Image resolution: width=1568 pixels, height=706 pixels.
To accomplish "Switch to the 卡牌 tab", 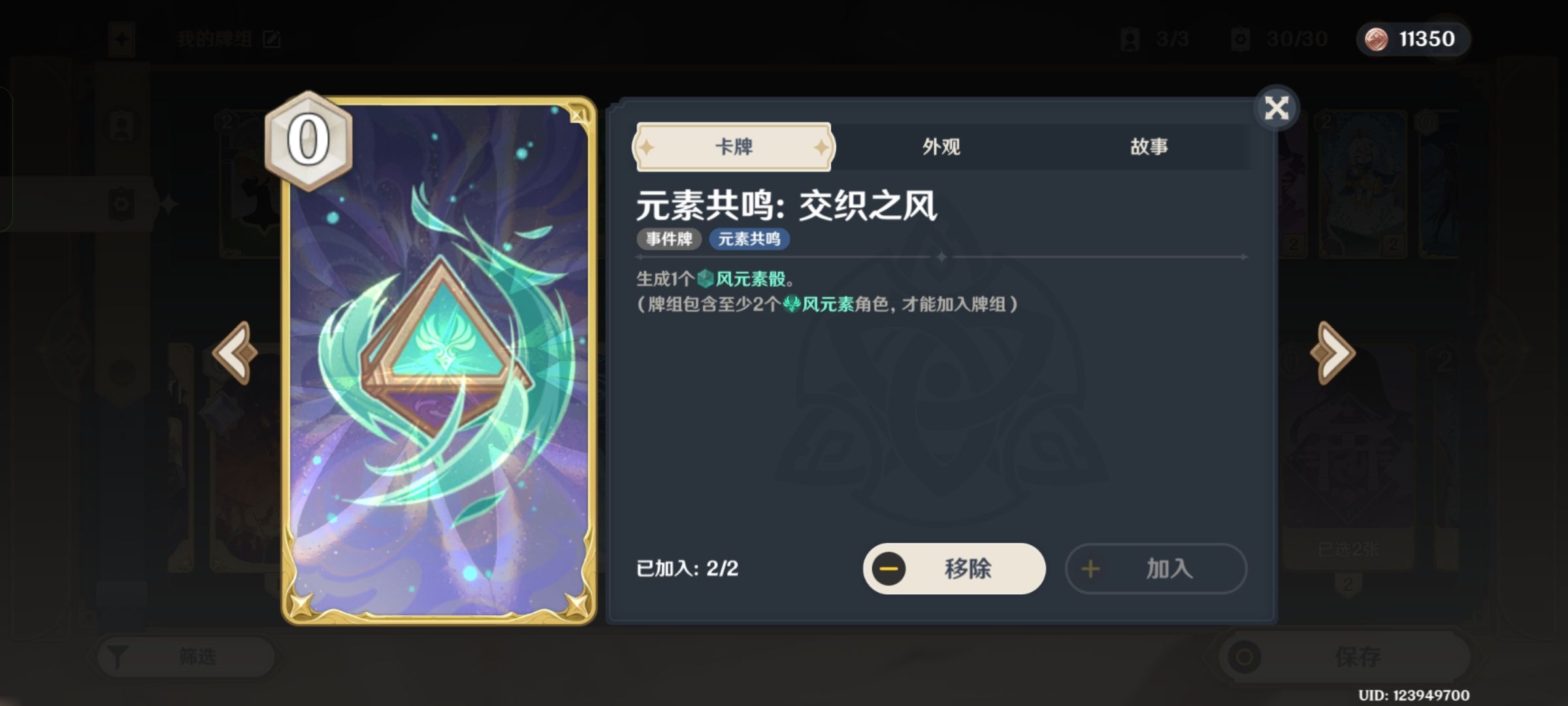I will coord(734,146).
